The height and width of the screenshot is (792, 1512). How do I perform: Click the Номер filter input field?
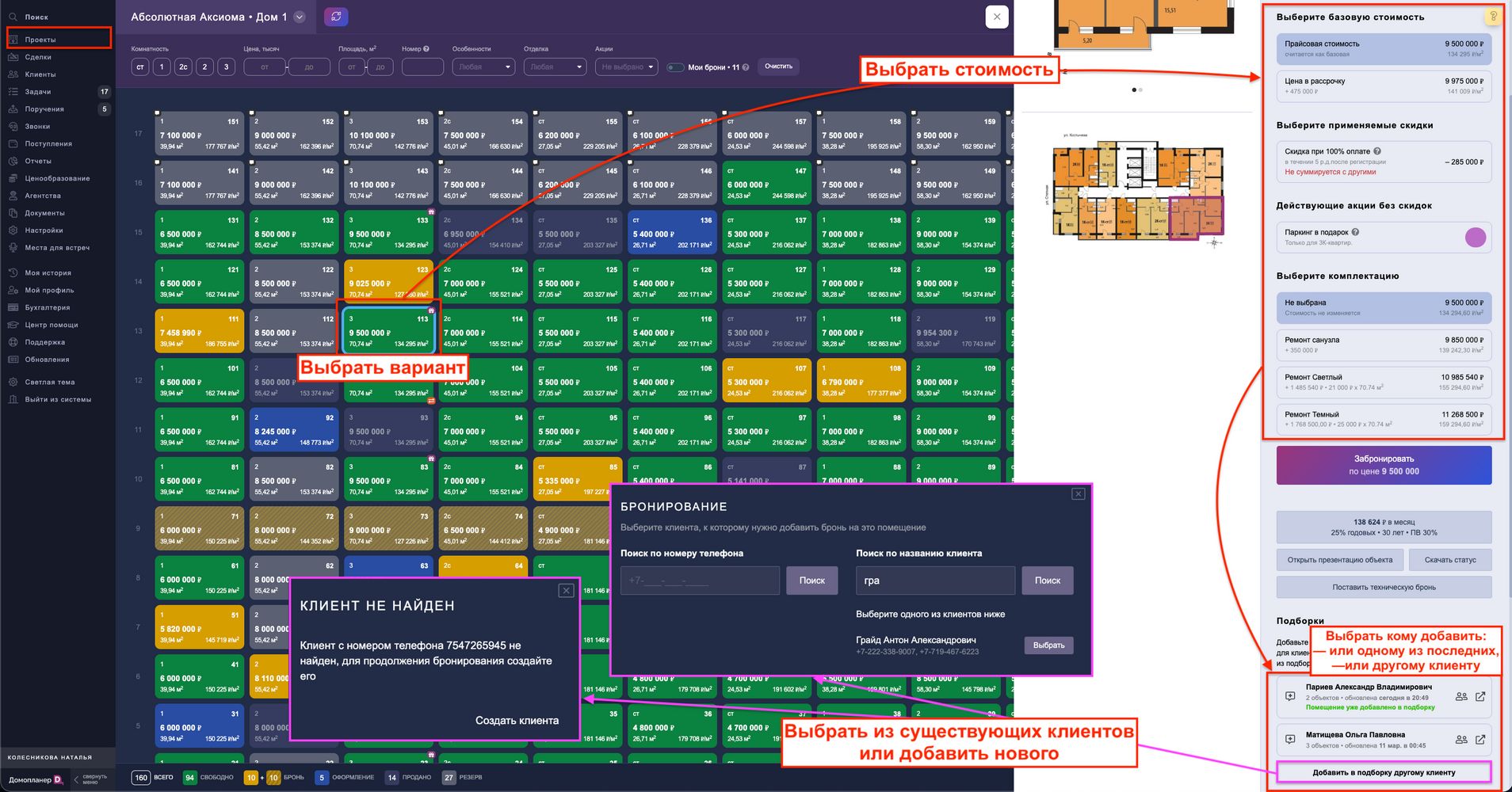pos(422,67)
